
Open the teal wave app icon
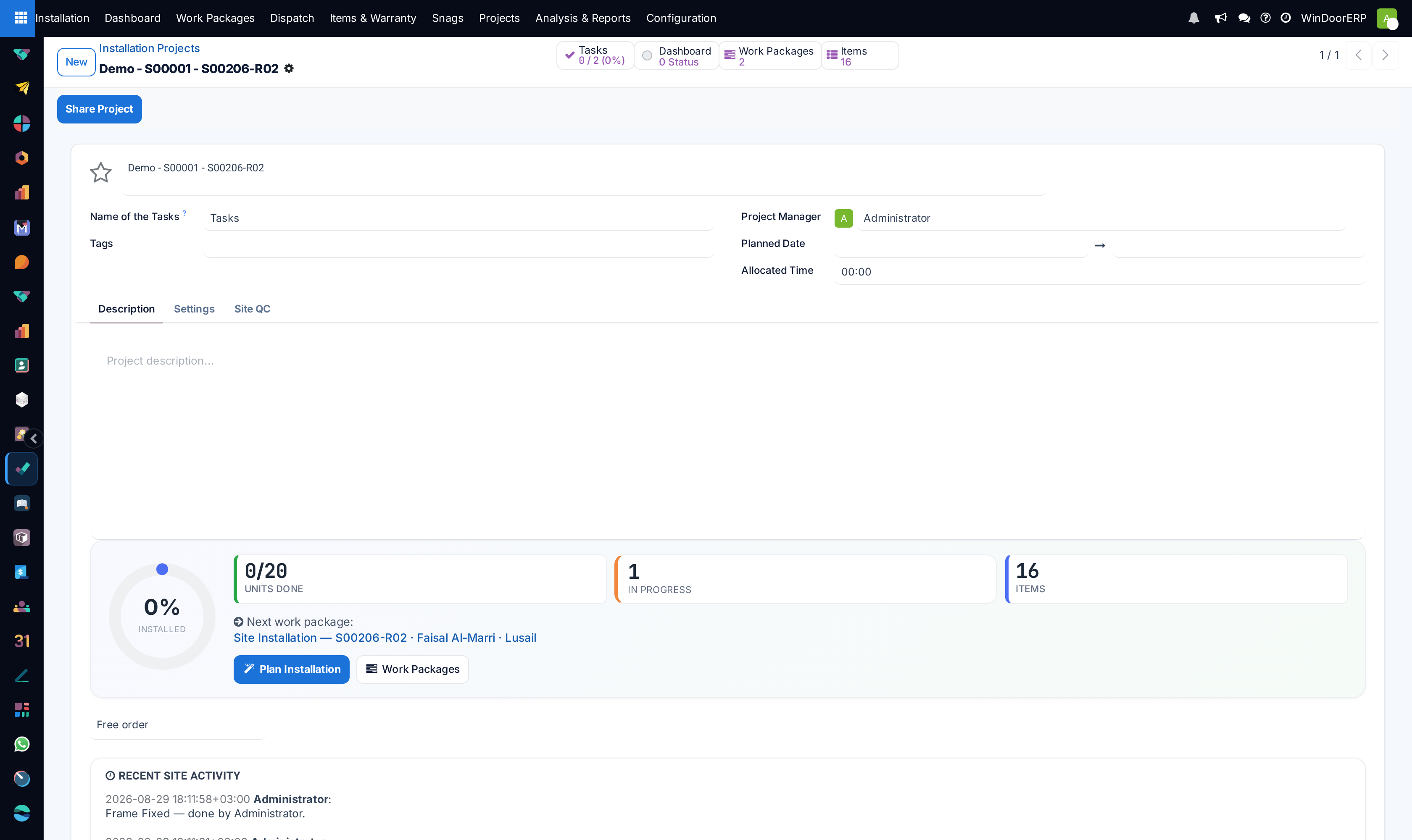click(x=22, y=813)
